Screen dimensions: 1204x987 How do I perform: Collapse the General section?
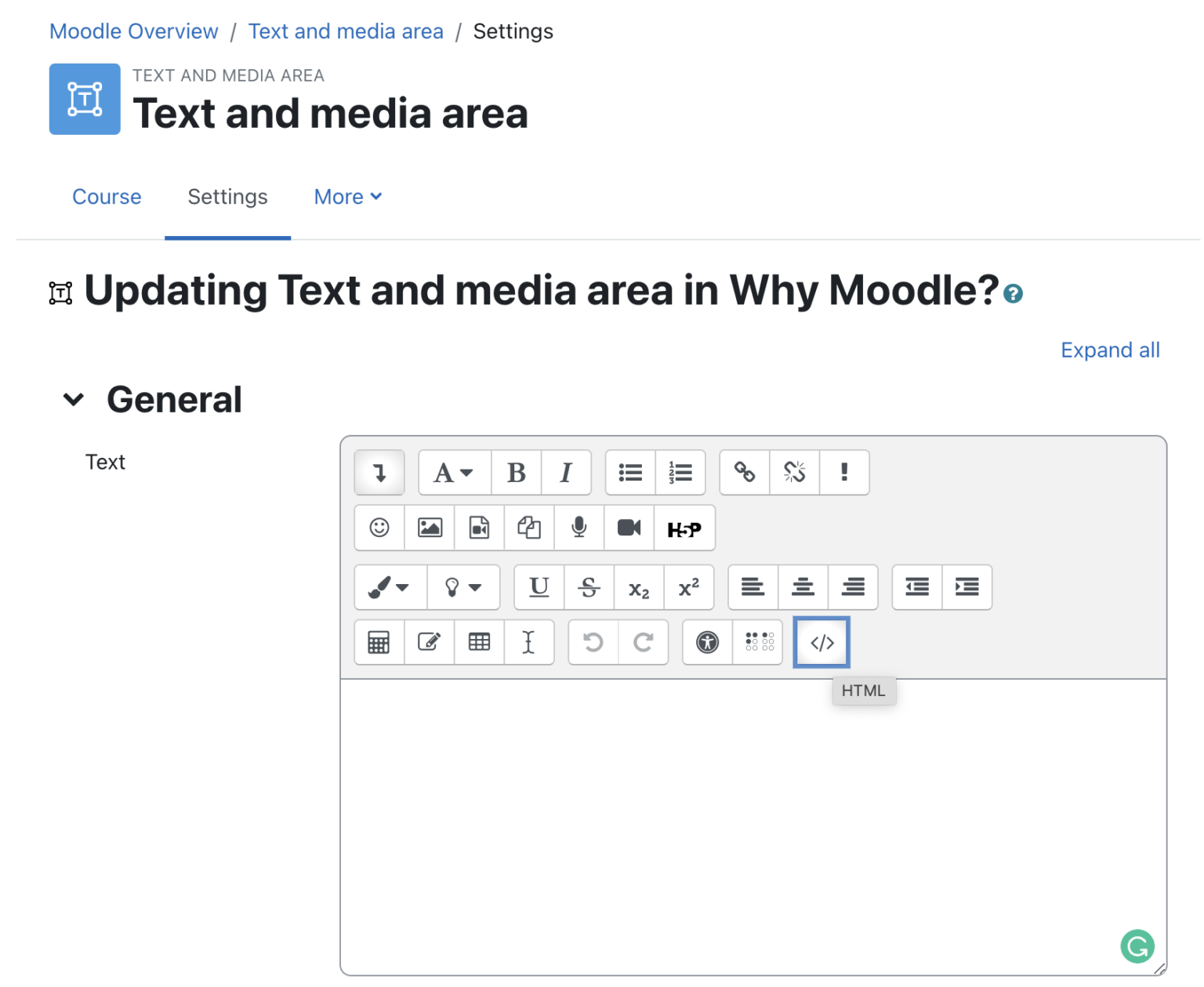point(73,399)
